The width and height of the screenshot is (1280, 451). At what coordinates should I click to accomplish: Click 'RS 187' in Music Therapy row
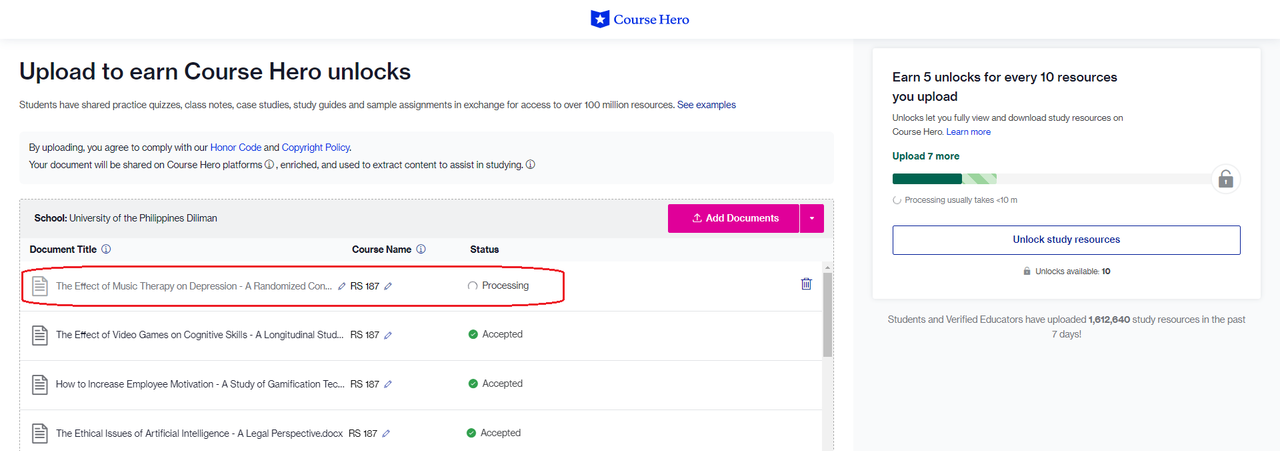(x=365, y=286)
